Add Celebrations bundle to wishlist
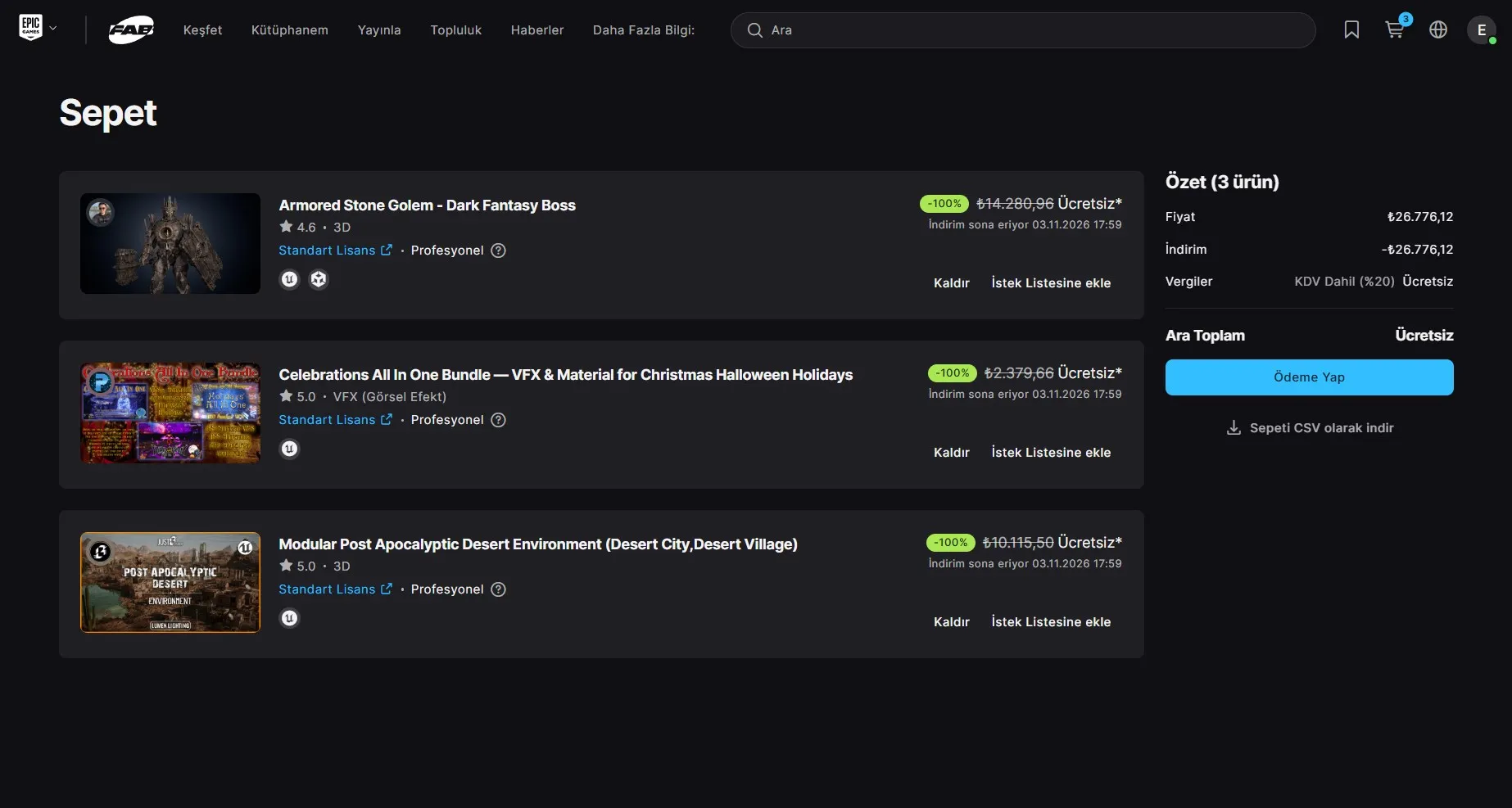Image resolution: width=1512 pixels, height=808 pixels. tap(1051, 453)
